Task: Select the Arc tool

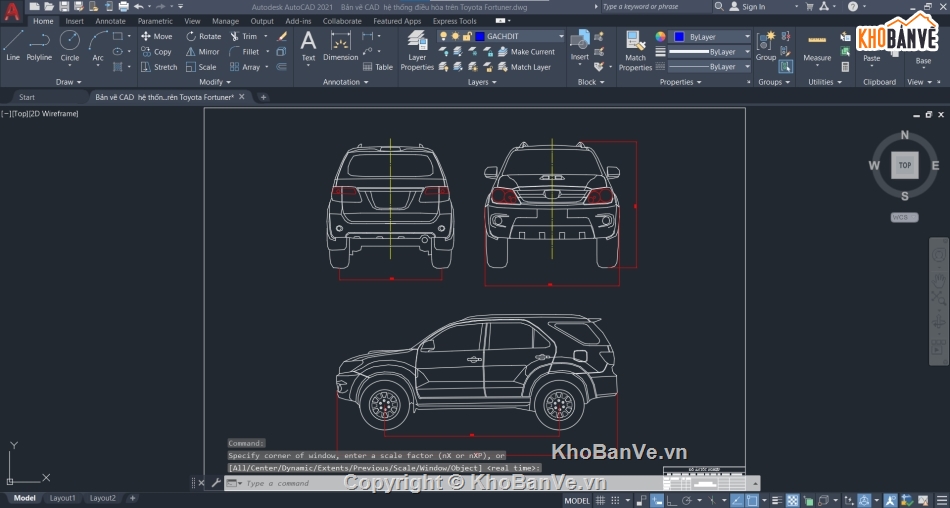Action: 98,46
